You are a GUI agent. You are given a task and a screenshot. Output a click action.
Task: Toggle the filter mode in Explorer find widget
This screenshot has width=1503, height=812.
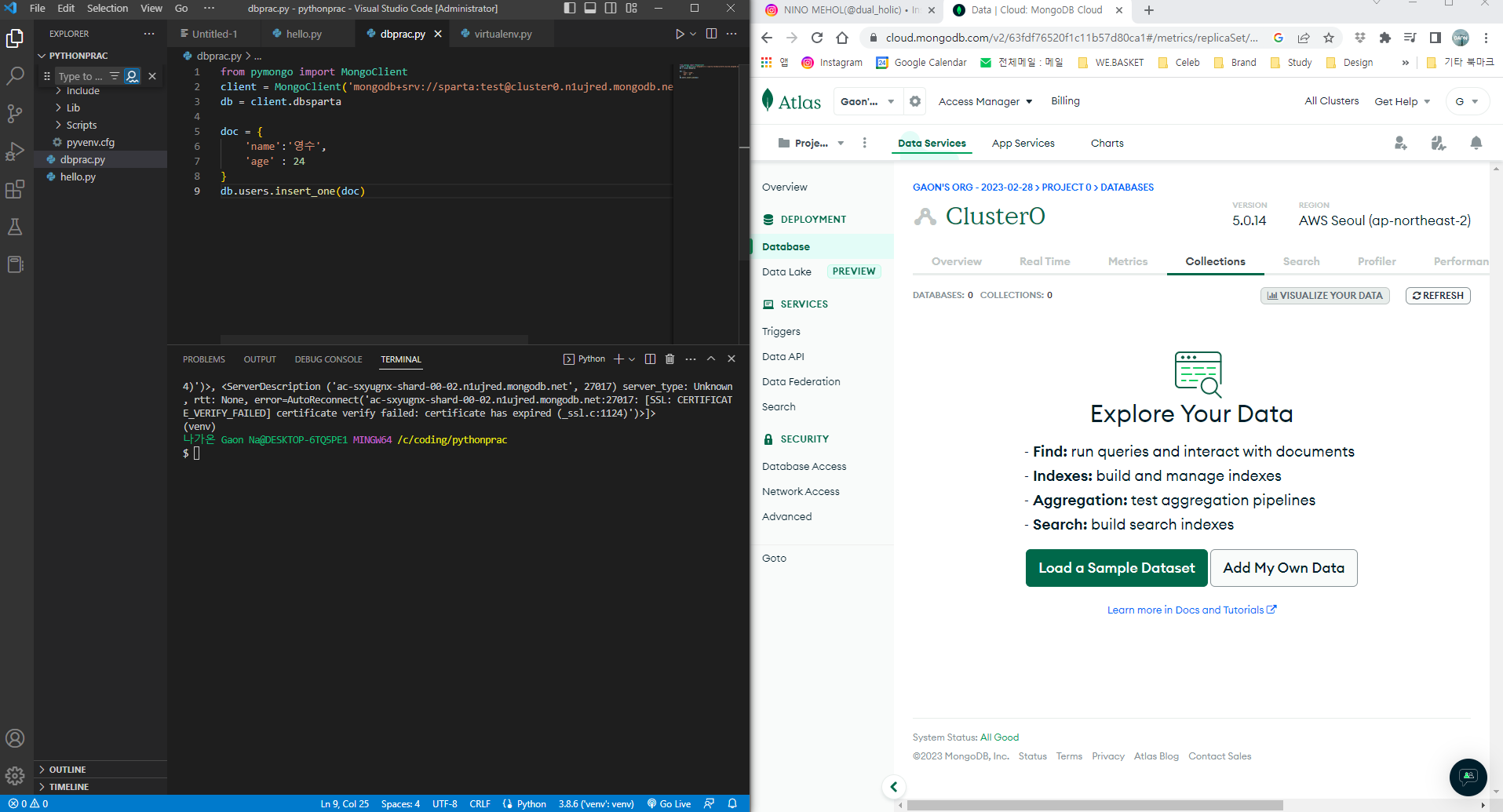pos(115,76)
